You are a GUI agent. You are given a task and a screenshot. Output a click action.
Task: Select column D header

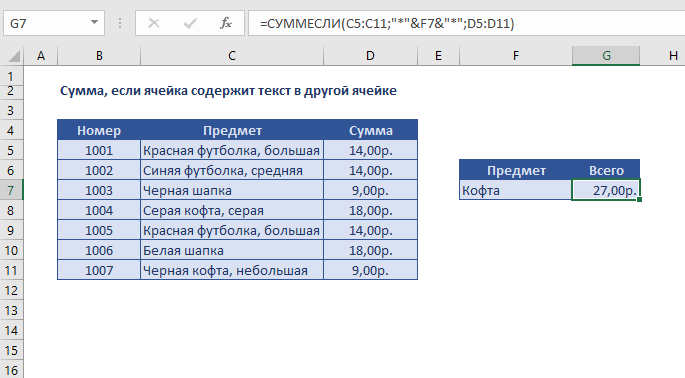pos(370,56)
